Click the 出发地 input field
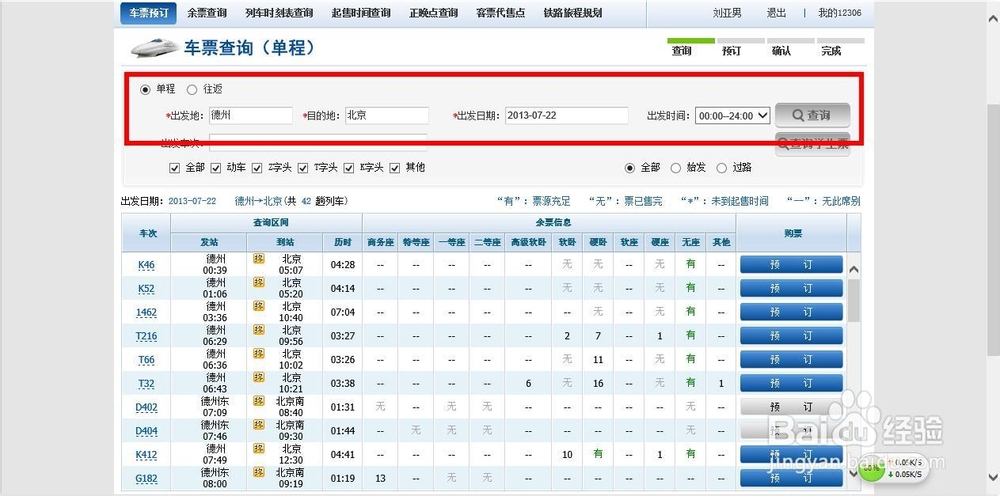The width and height of the screenshot is (1000, 496). [x=251, y=115]
